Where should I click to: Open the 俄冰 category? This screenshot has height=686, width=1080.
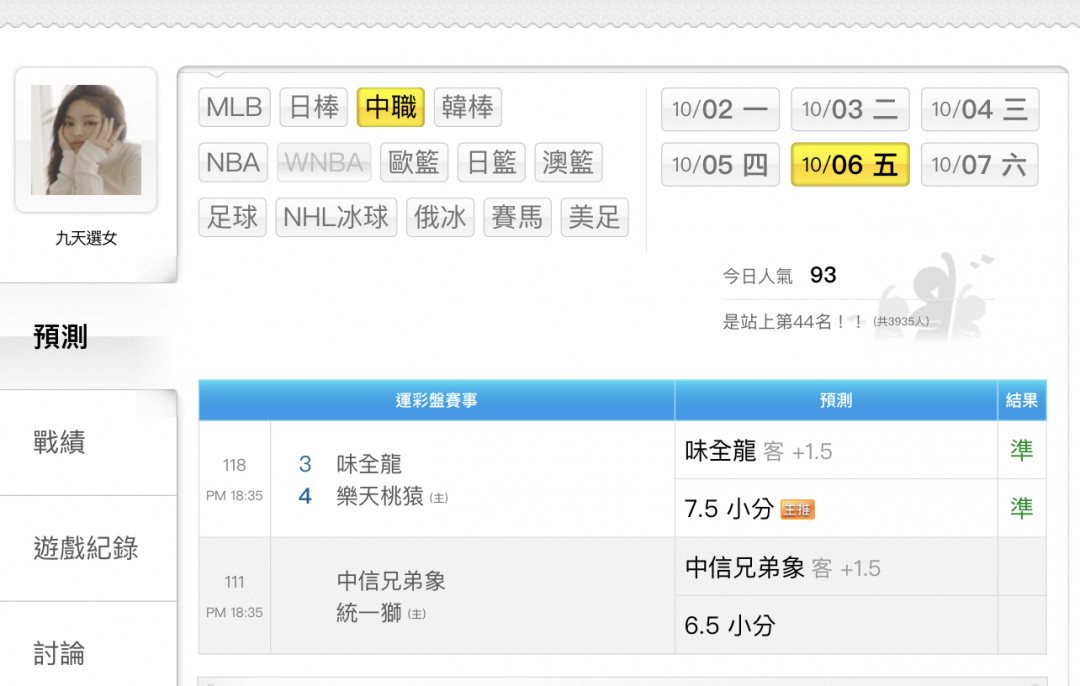(x=440, y=218)
